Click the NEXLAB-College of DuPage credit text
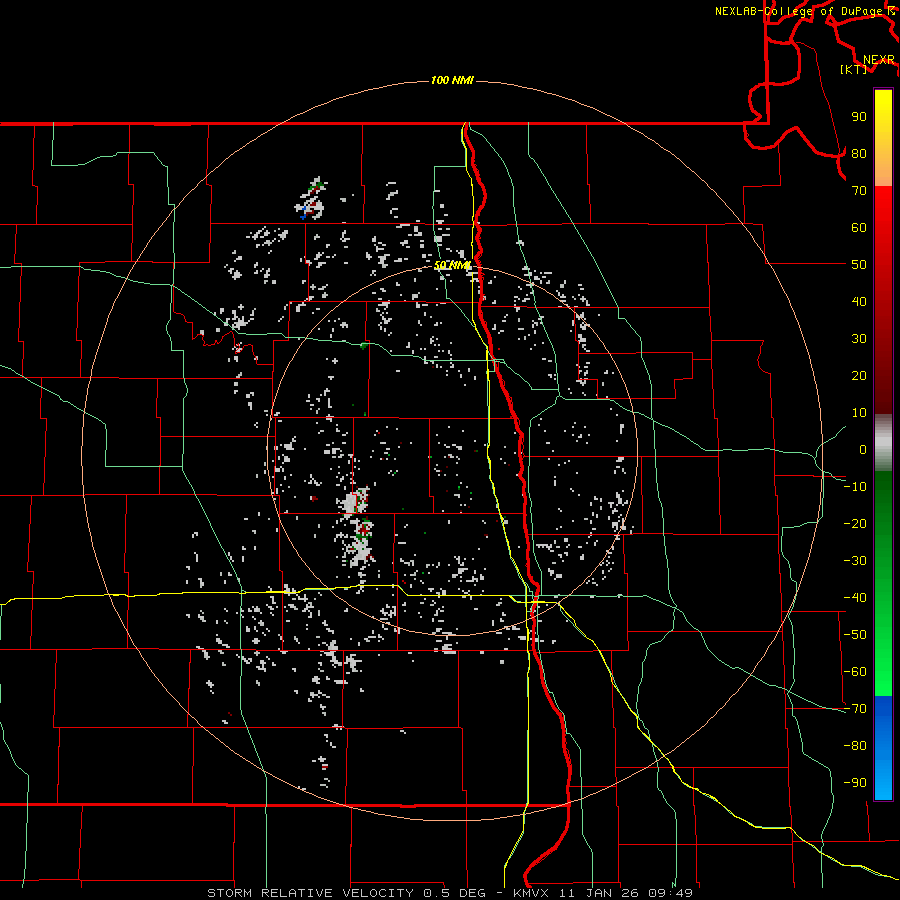Image resolution: width=900 pixels, height=900 pixels. tap(800, 11)
